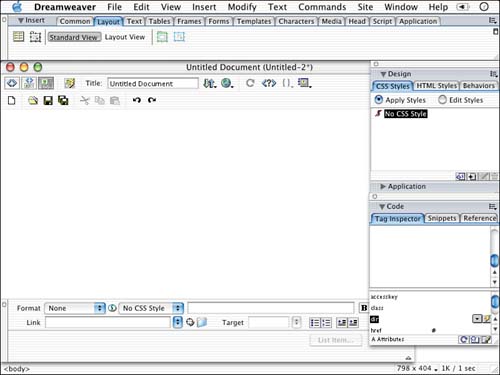Image resolution: width=500 pixels, height=375 pixels.
Task: Select the body tag in status bar
Action: pos(17,369)
